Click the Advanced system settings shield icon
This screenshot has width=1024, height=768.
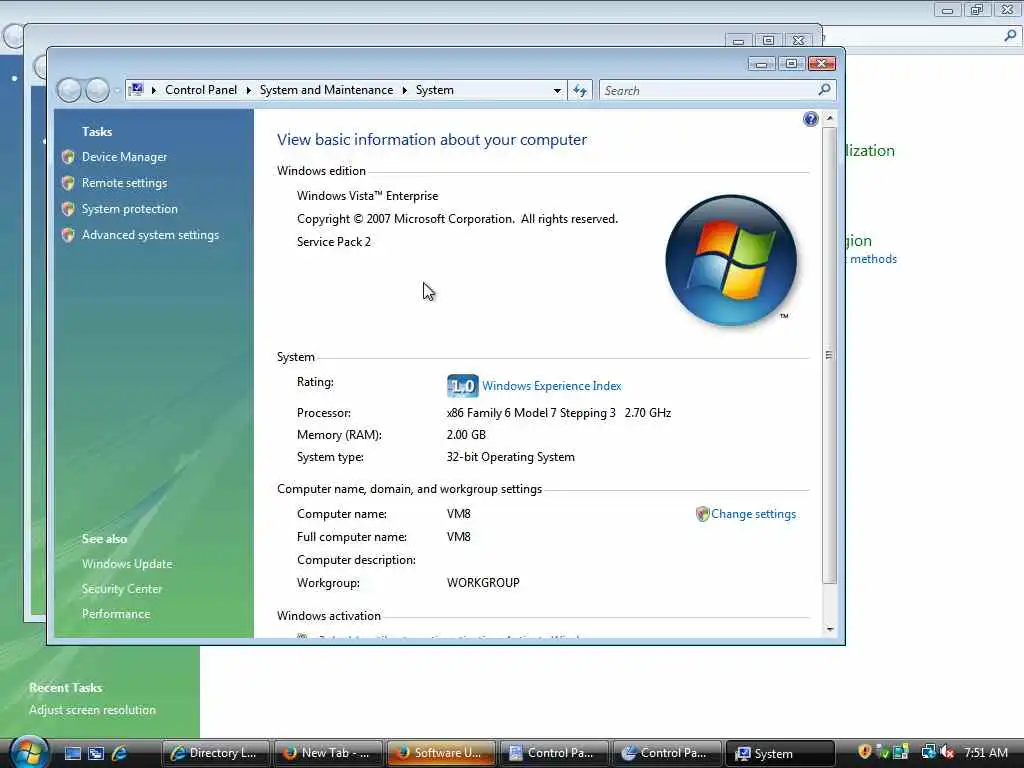coord(68,235)
